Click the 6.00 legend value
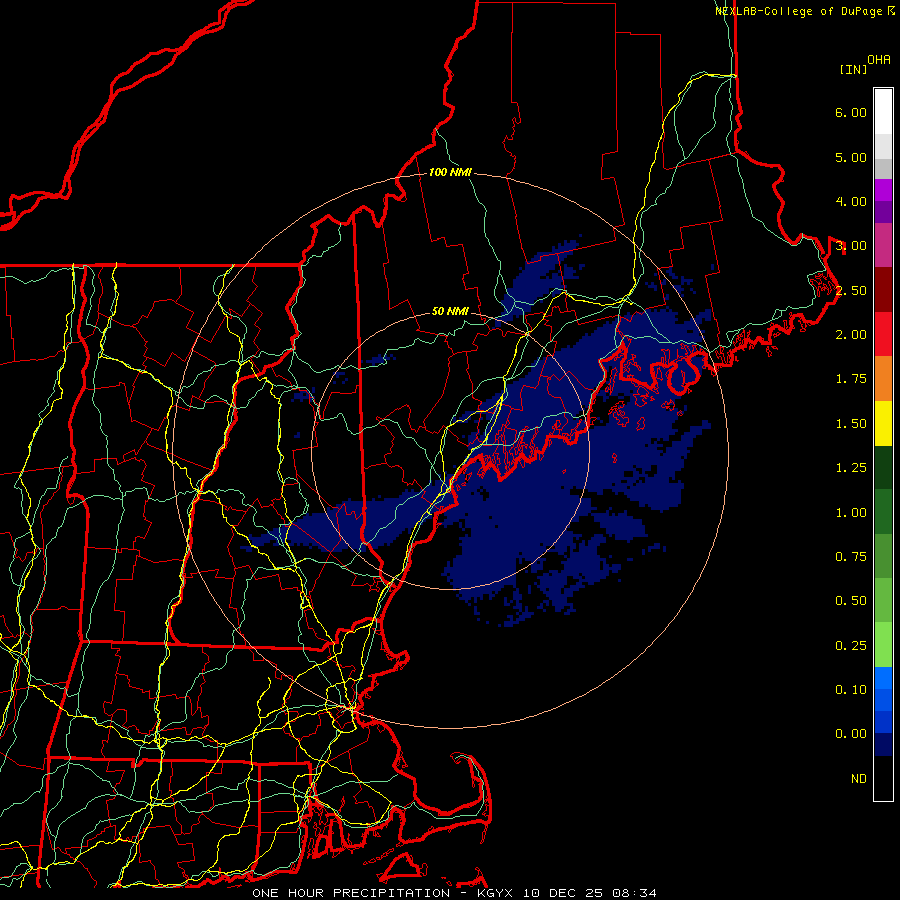This screenshot has width=900, height=900. (x=851, y=112)
